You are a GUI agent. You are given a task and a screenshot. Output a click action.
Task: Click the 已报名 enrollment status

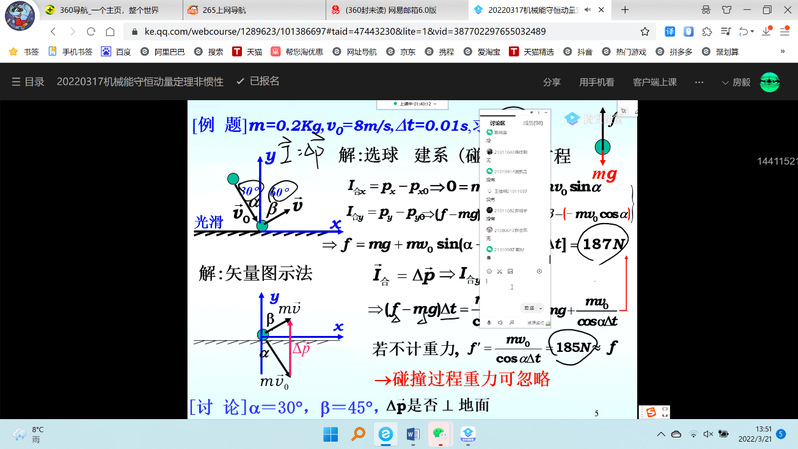click(x=258, y=82)
